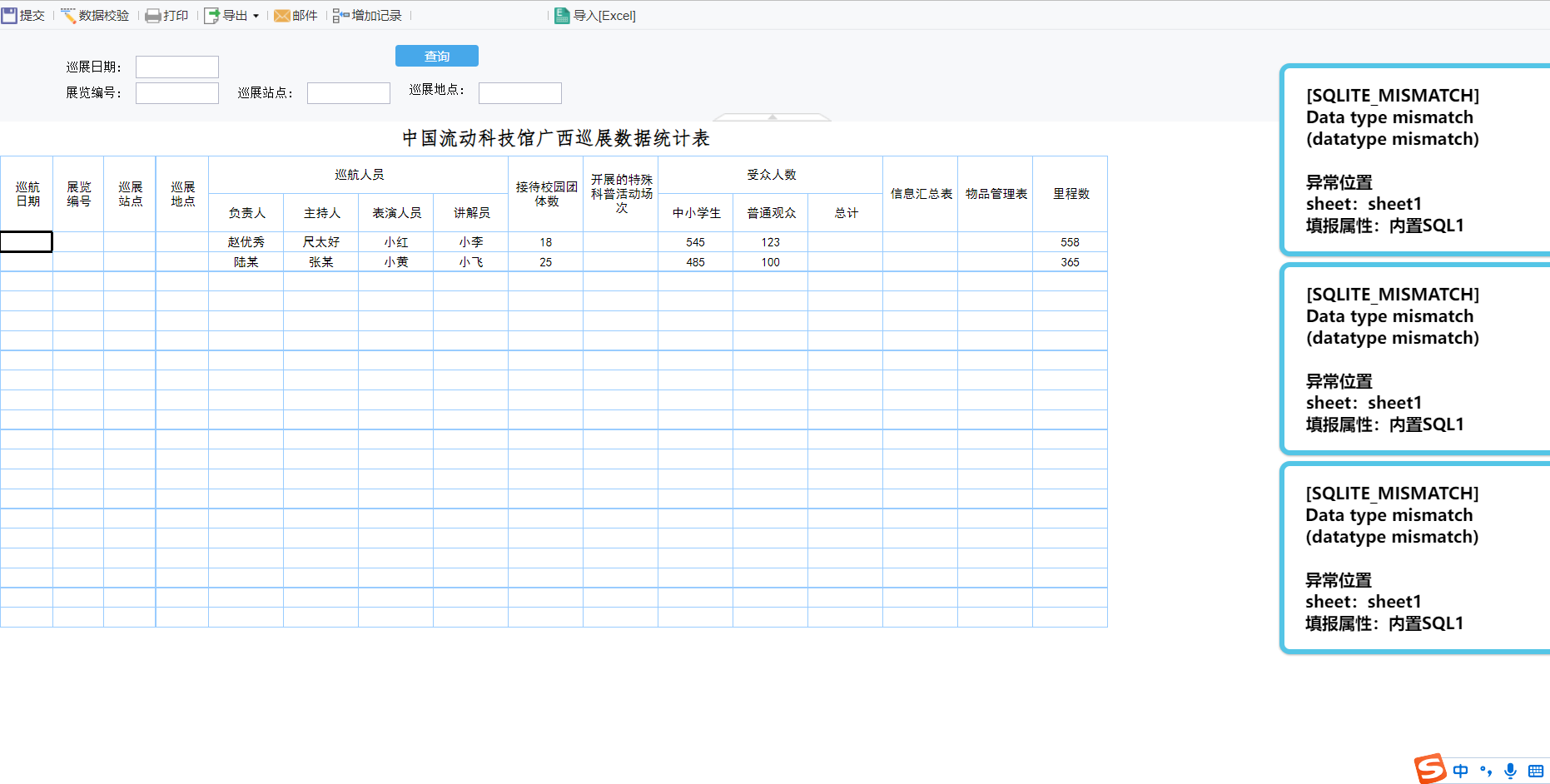
Task: Select the 物品管理表 column header
Action: (996, 194)
